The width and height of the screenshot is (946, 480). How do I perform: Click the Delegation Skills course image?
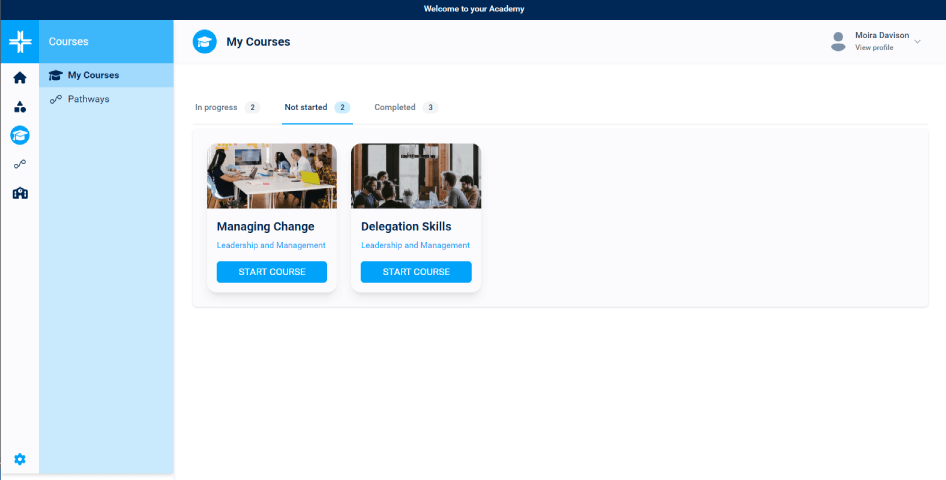[416, 176]
